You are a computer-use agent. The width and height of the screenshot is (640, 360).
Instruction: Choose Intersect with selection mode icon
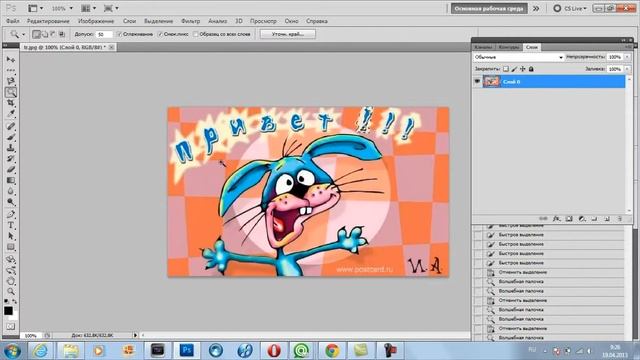pos(62,34)
